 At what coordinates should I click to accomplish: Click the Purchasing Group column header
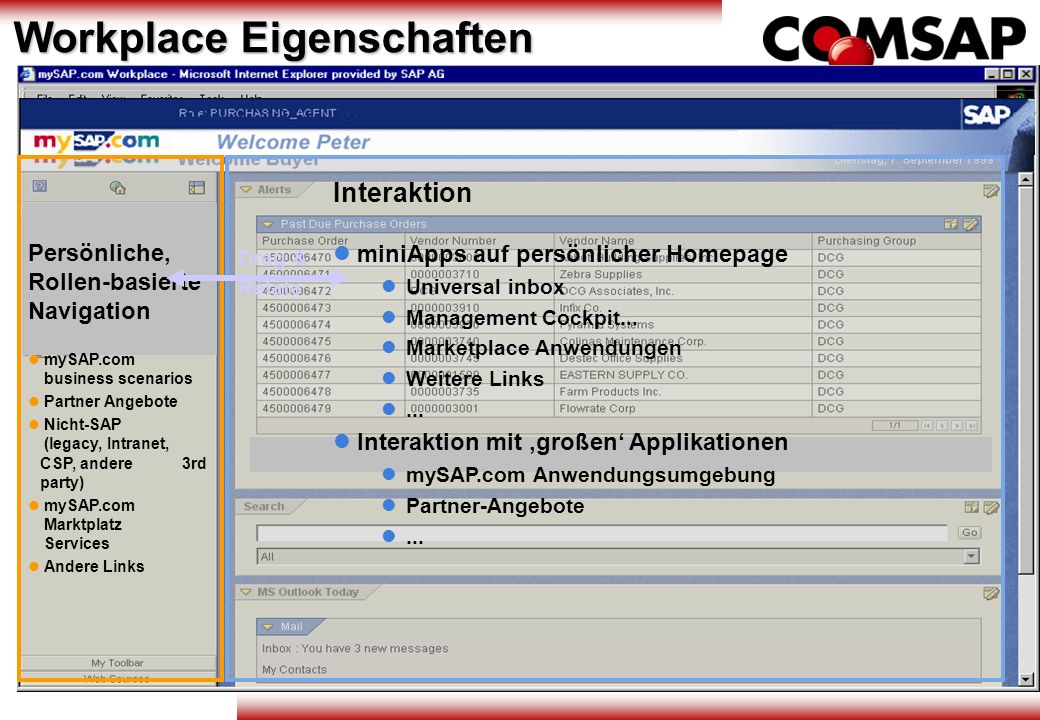pyautogui.click(x=866, y=241)
